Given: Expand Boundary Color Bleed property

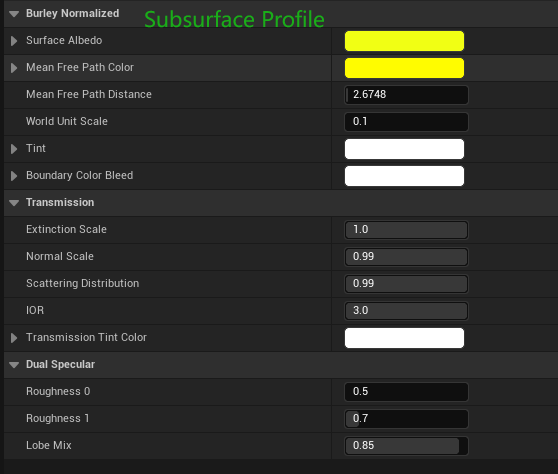Looking at the screenshot, I should pyautogui.click(x=14, y=176).
